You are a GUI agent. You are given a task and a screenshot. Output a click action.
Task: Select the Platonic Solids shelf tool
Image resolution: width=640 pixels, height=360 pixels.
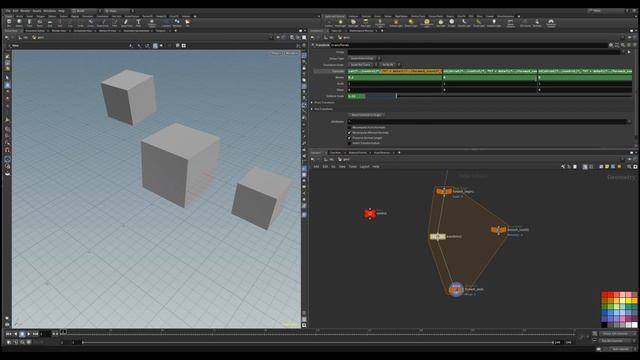coord(152,23)
